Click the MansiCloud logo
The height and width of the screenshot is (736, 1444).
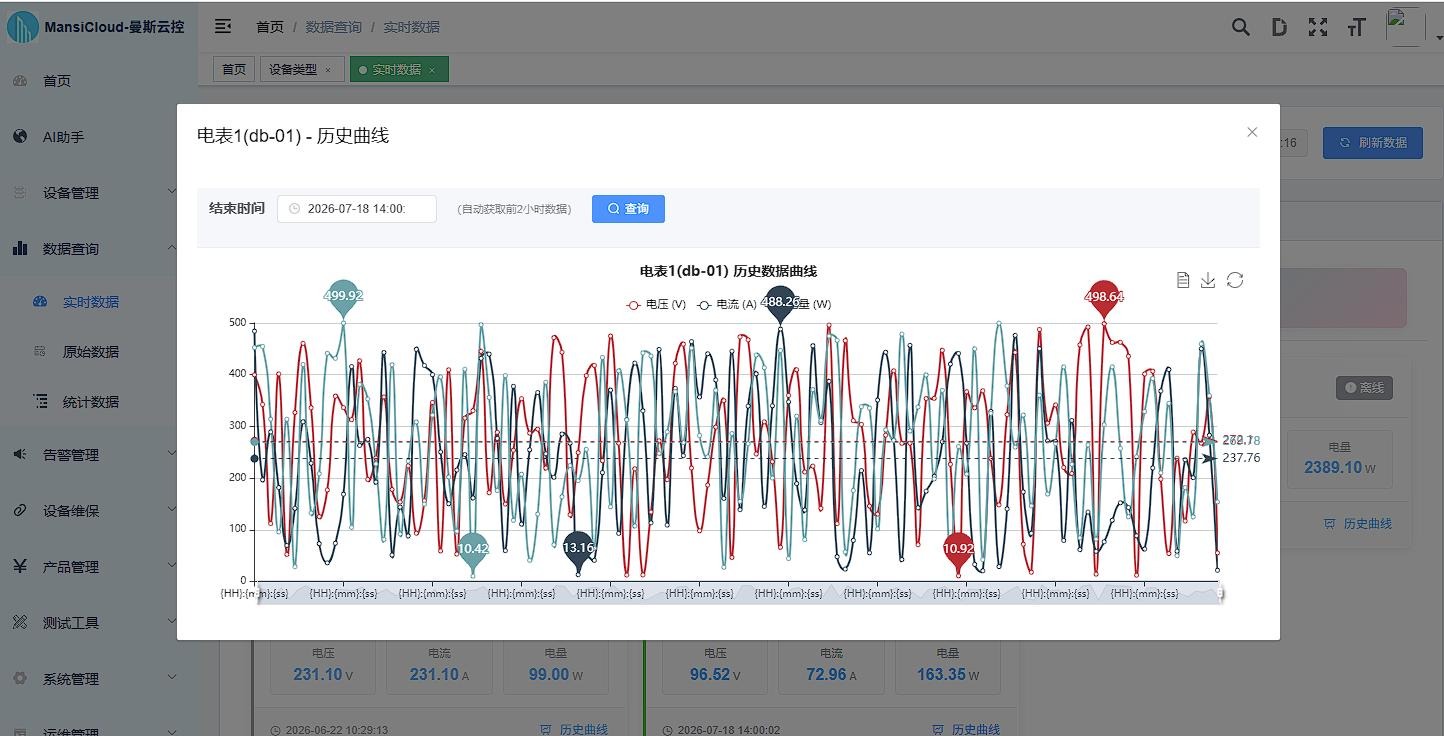click(x=23, y=27)
